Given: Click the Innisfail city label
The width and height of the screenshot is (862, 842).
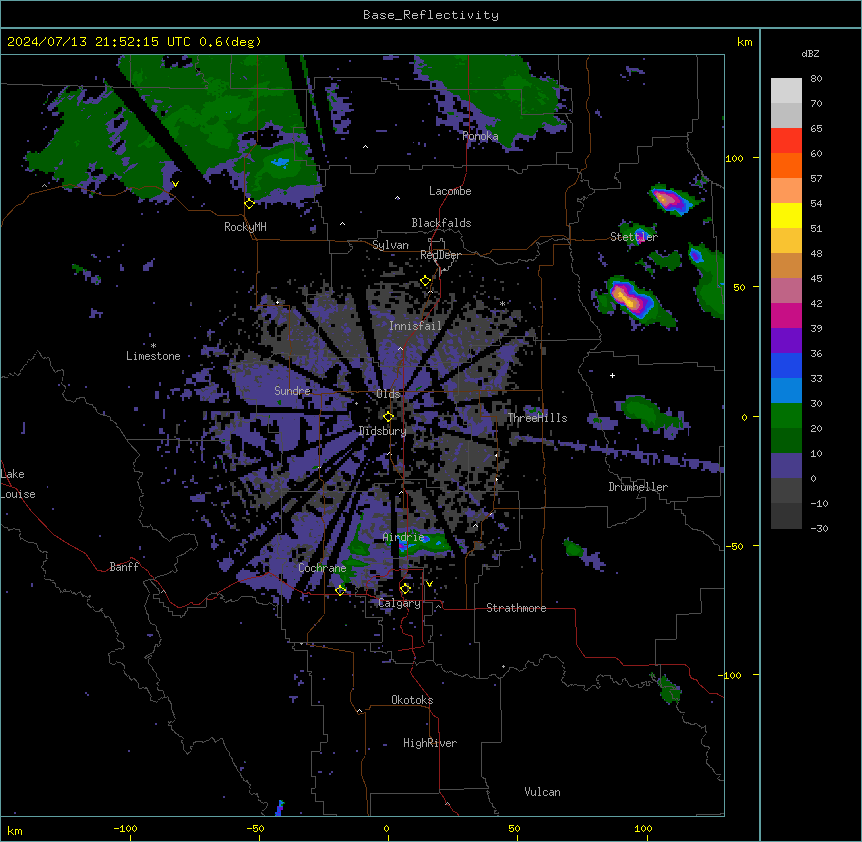Looking at the screenshot, I should (x=415, y=326).
